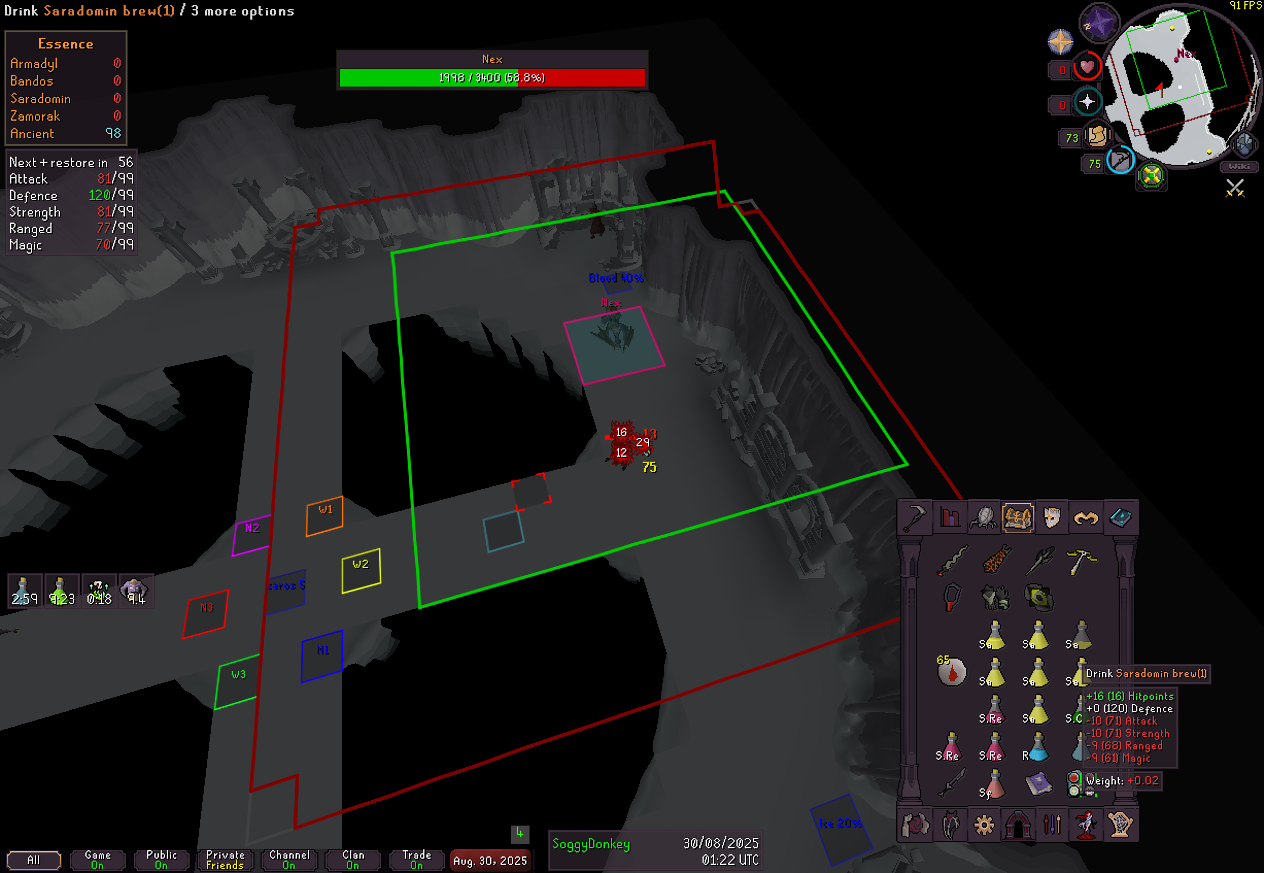Toggle the Trade chat filter
Viewport: 1264px width, 873px height.
(417, 860)
